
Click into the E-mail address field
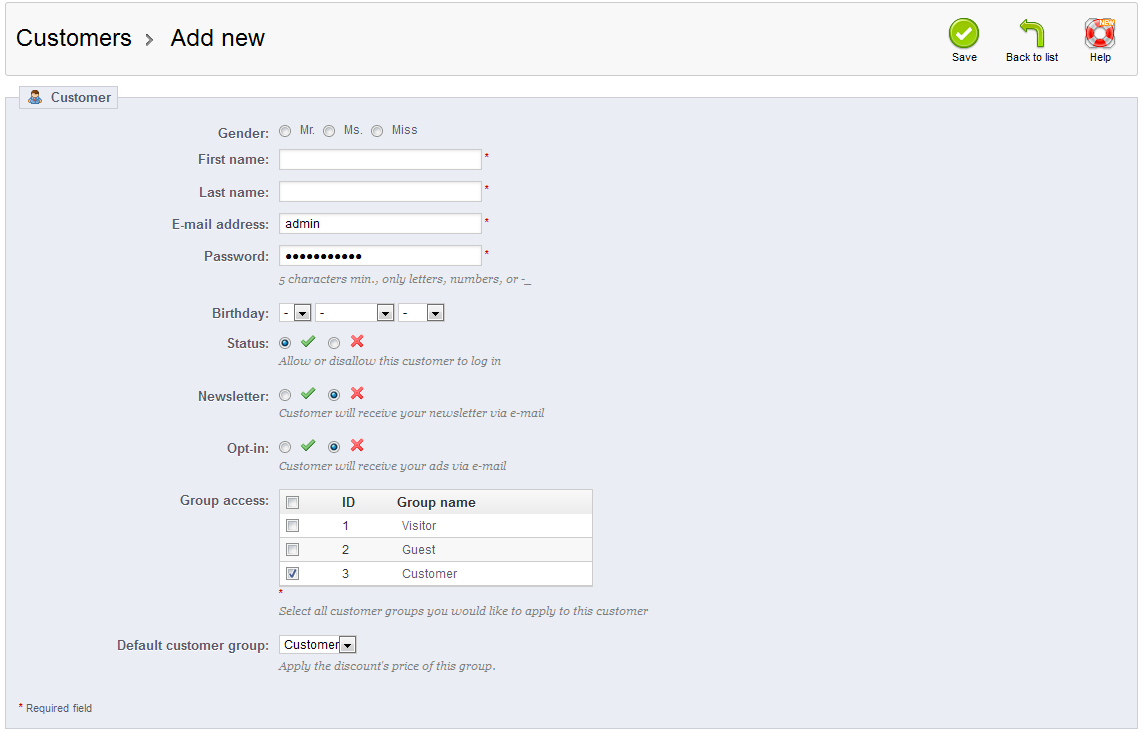click(x=380, y=224)
